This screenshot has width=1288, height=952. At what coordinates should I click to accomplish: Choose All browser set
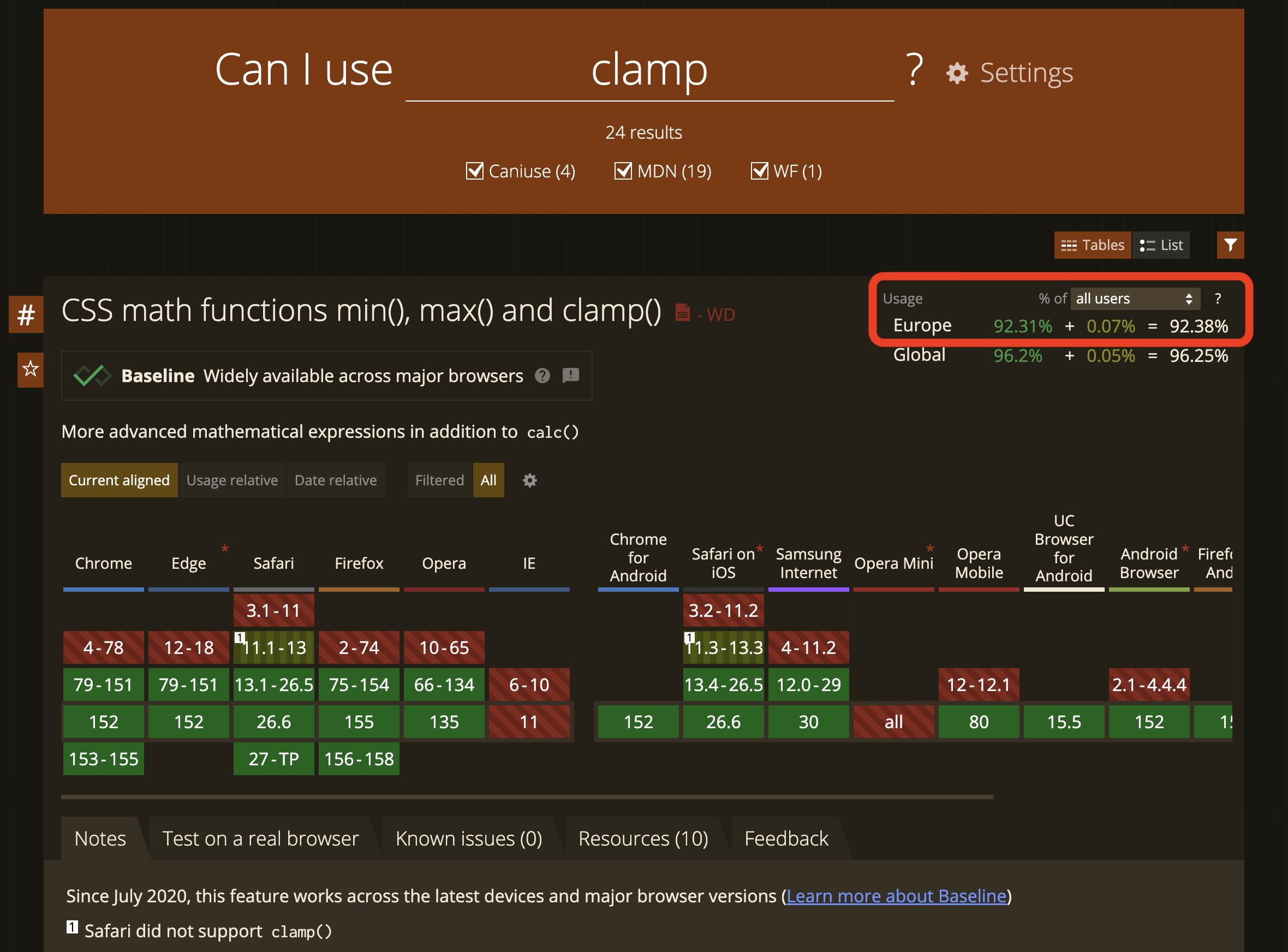[488, 480]
